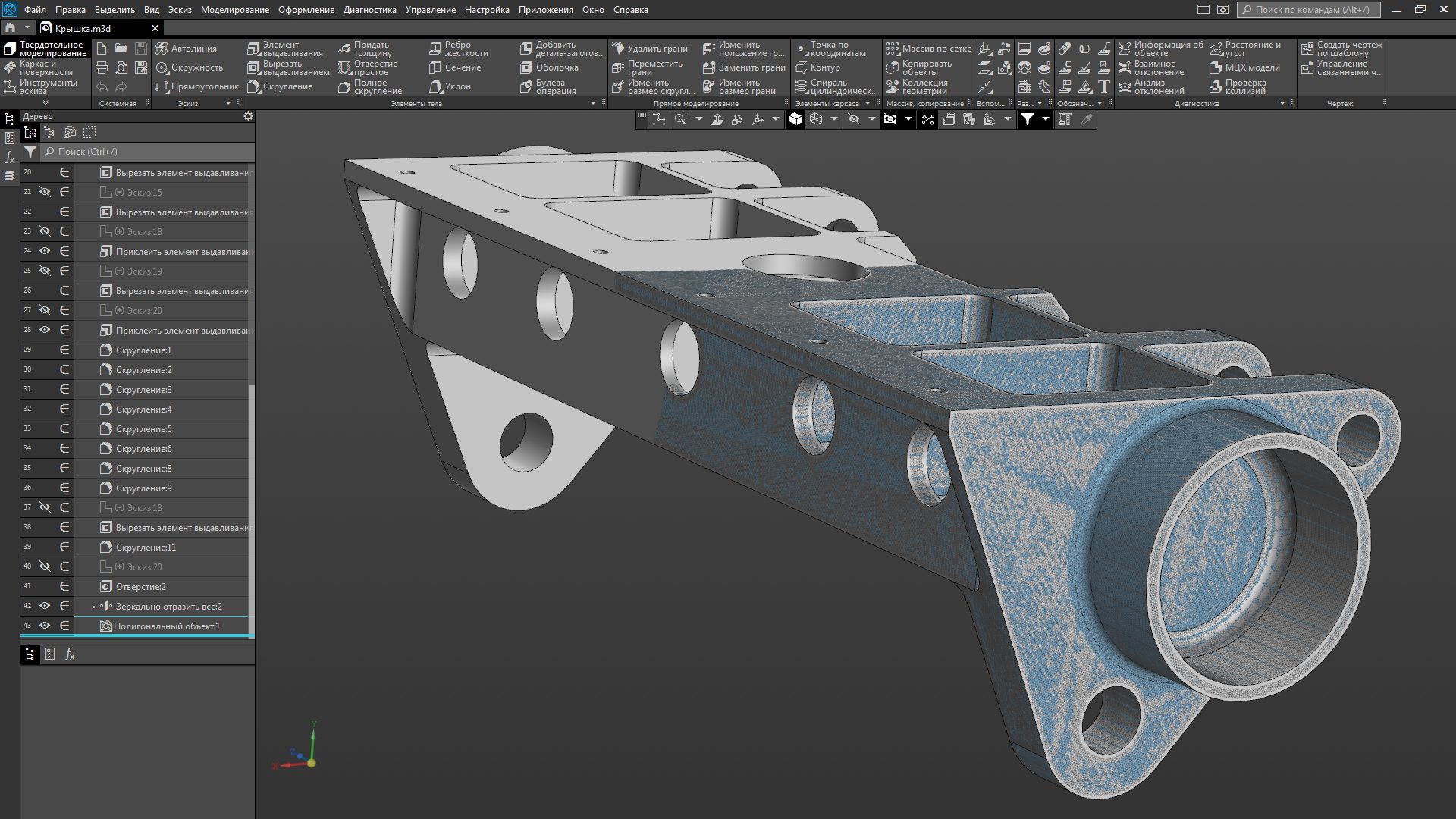Select the Fillet (Скругление) tool in ribbon

coord(279,86)
